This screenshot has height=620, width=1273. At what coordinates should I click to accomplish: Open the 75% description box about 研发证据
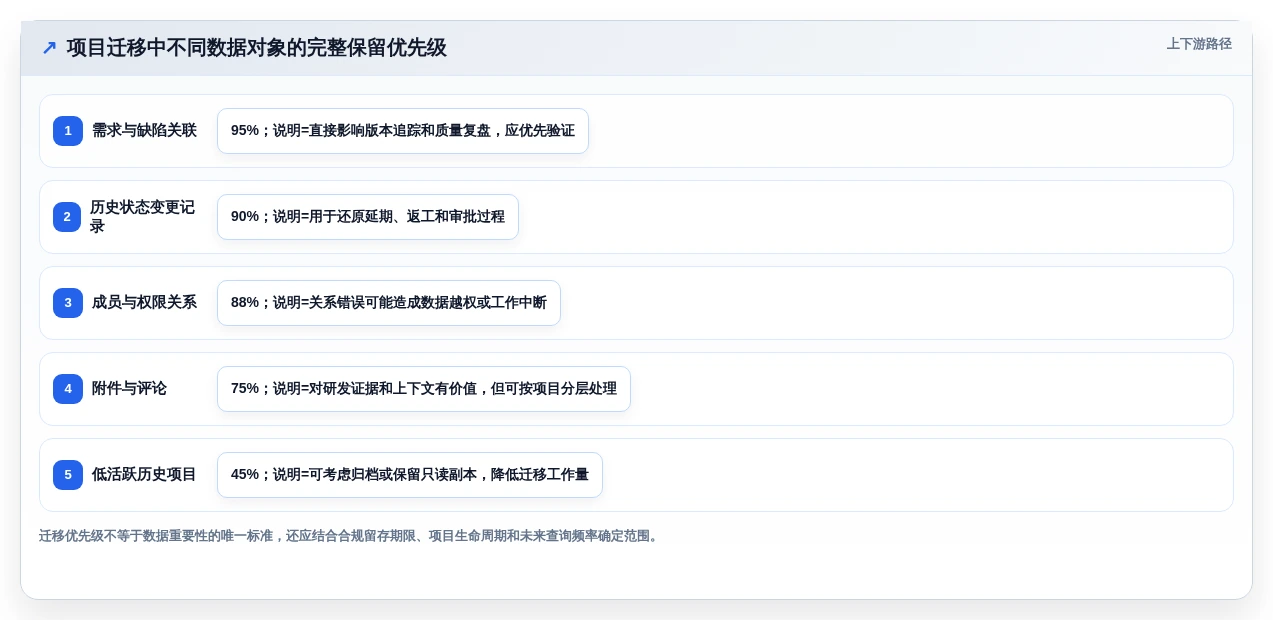point(424,389)
